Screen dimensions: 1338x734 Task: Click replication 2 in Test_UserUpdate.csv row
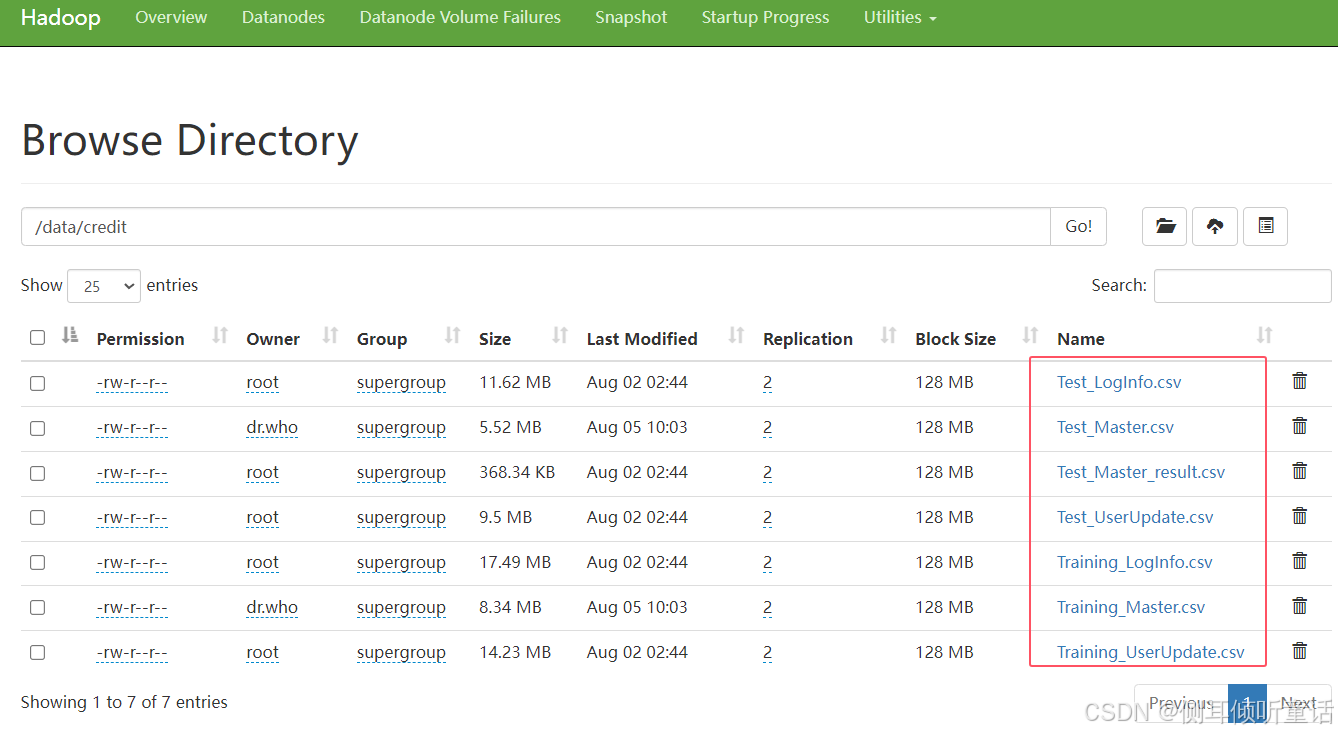coord(767,518)
